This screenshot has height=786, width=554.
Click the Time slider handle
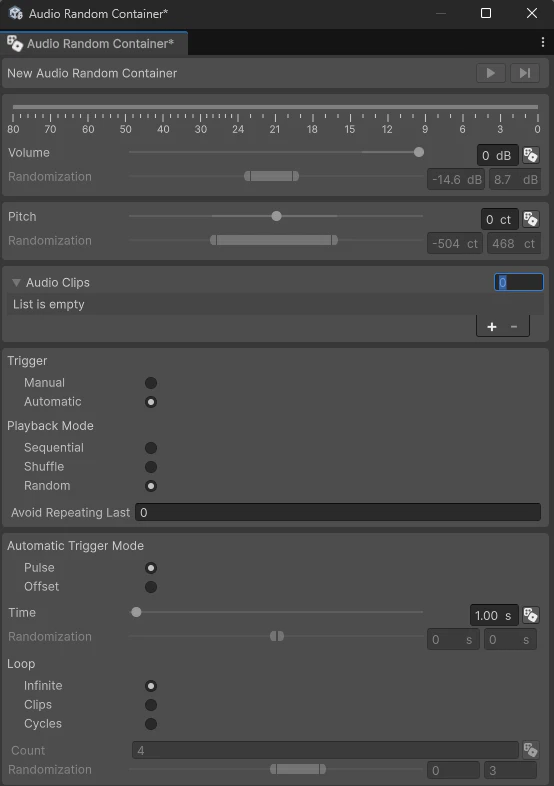pyautogui.click(x=136, y=612)
